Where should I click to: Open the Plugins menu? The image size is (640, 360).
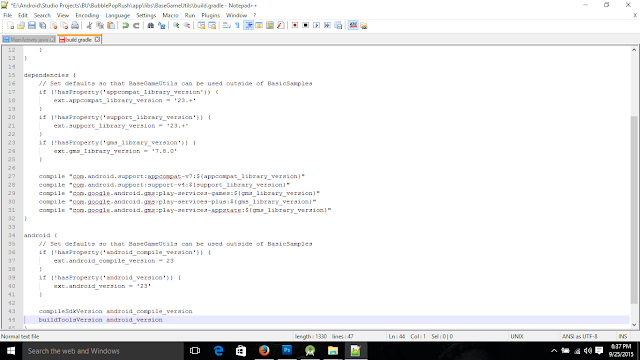pyautogui.click(x=211, y=16)
